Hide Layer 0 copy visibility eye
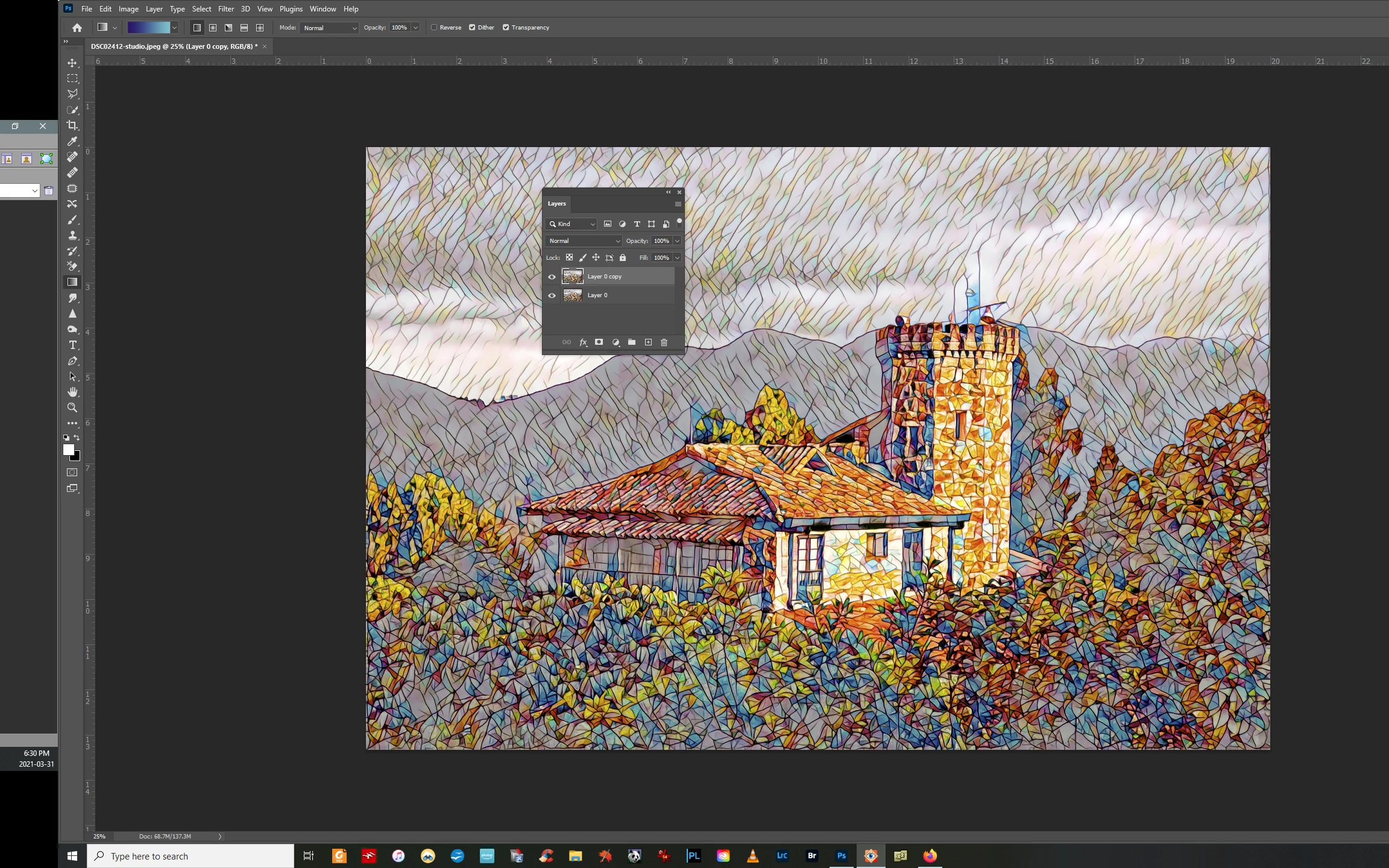Image resolution: width=1389 pixels, height=868 pixels. point(552,277)
